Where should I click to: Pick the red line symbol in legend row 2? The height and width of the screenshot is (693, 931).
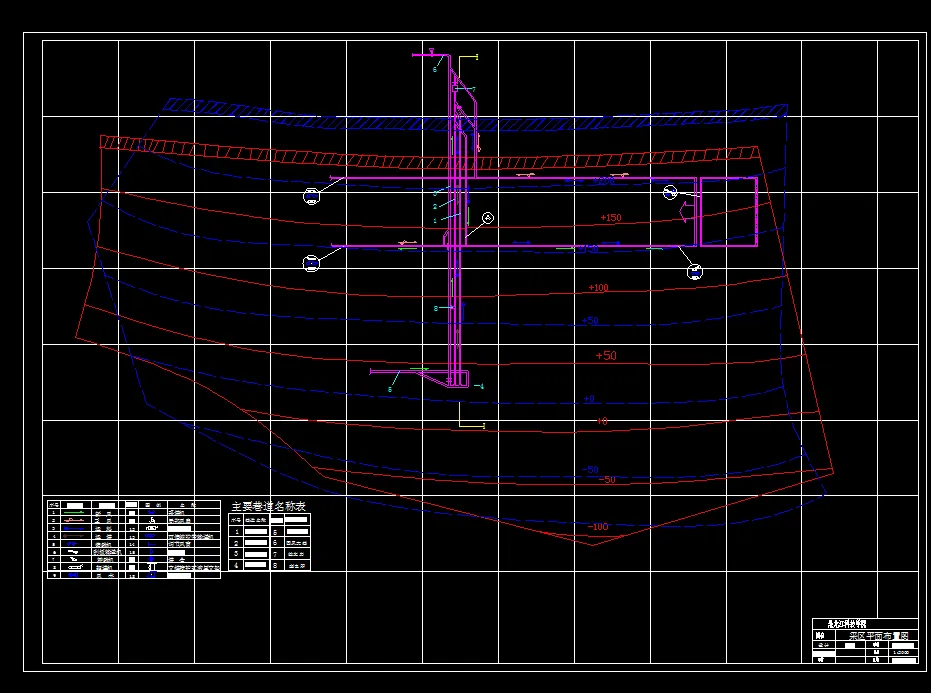pos(74,520)
